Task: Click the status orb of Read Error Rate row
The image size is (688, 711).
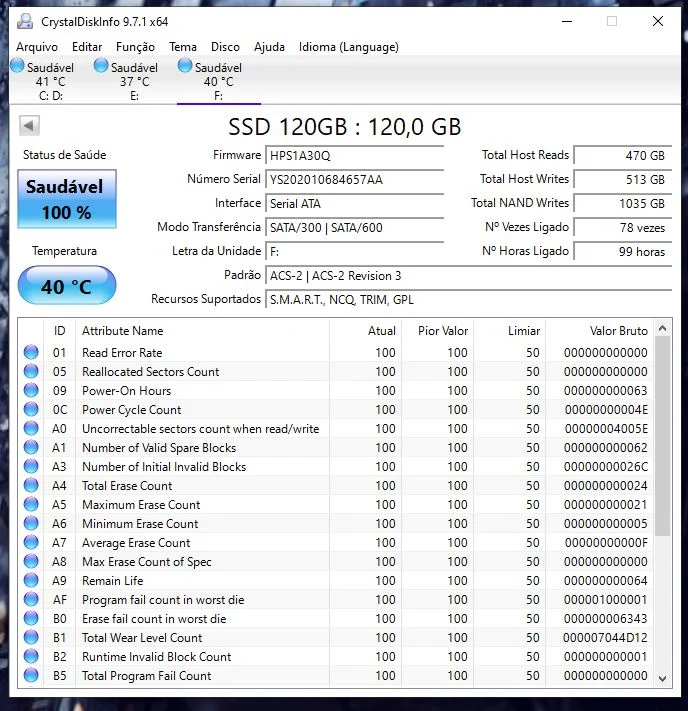Action: tap(31, 352)
